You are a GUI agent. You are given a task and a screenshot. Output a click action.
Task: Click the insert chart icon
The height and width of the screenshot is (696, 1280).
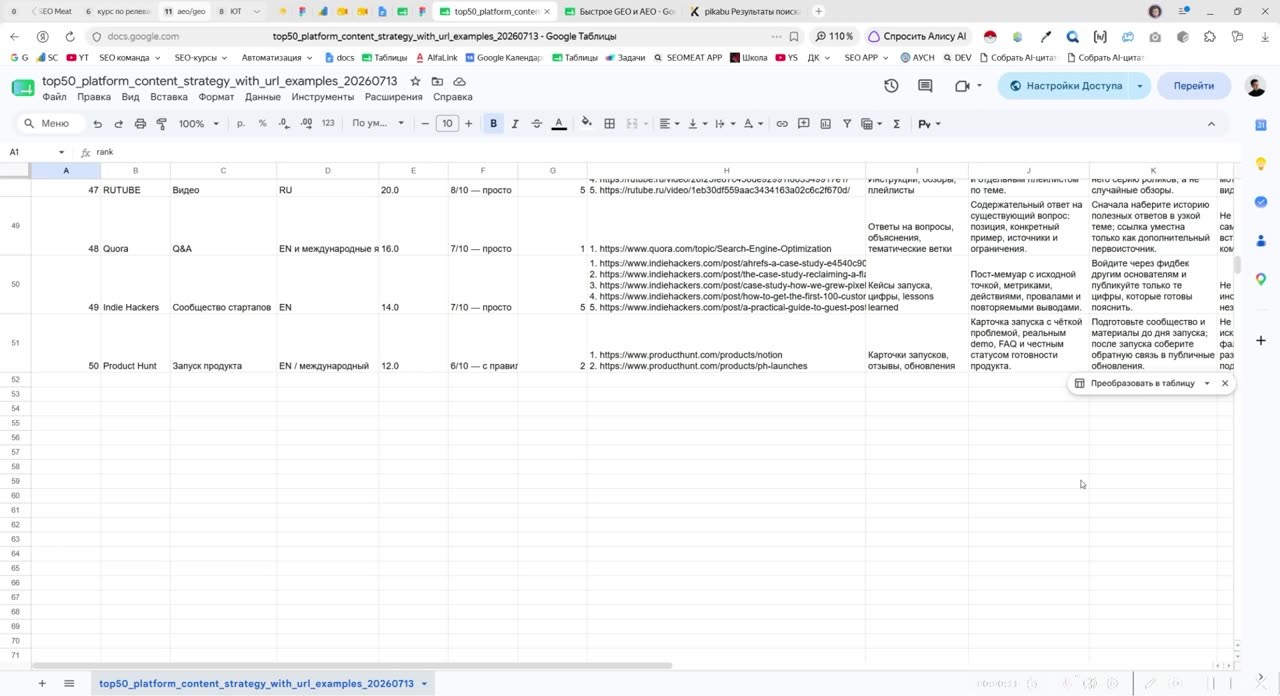[825, 124]
